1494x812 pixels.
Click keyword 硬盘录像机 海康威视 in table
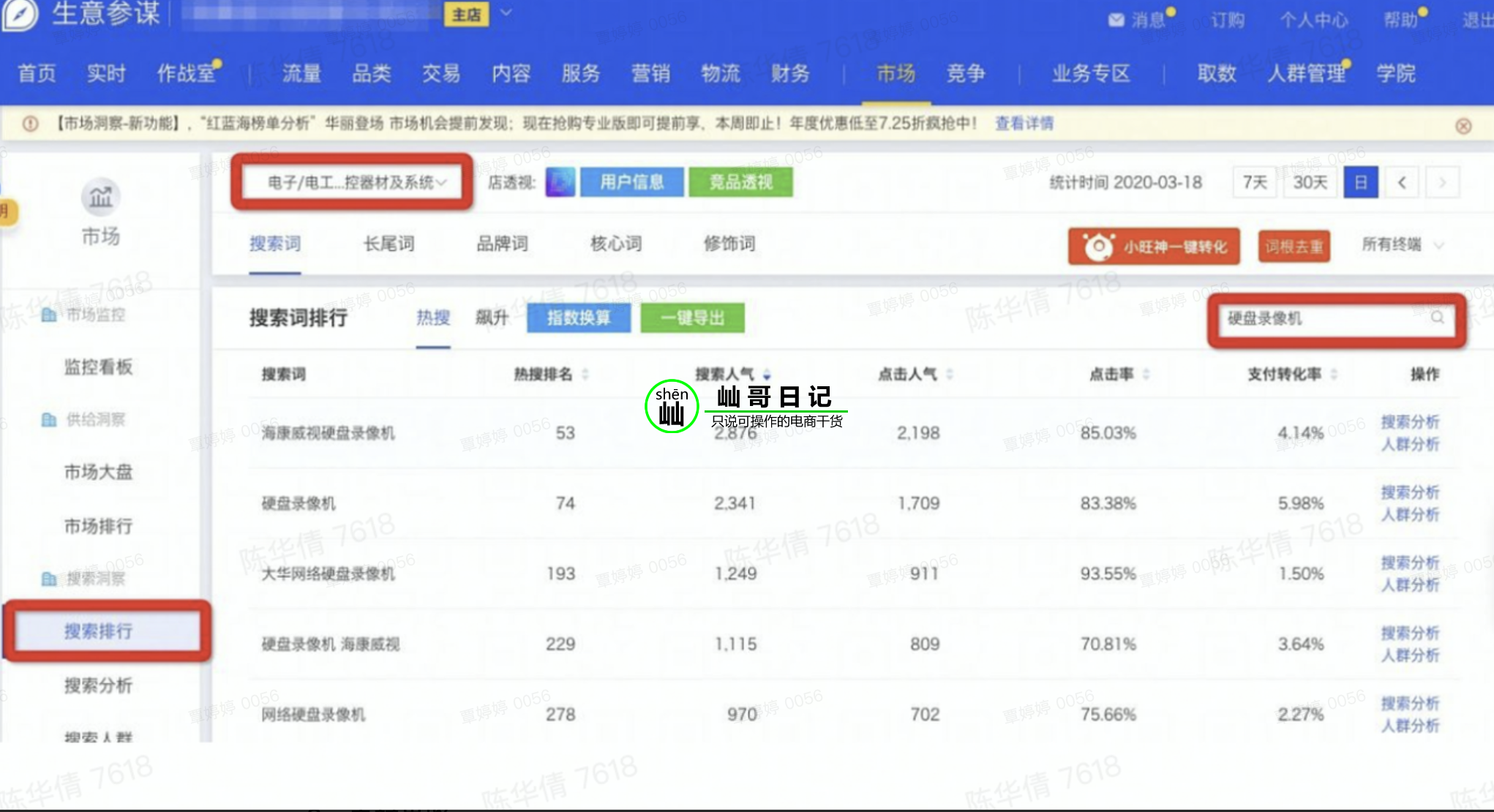tap(331, 644)
